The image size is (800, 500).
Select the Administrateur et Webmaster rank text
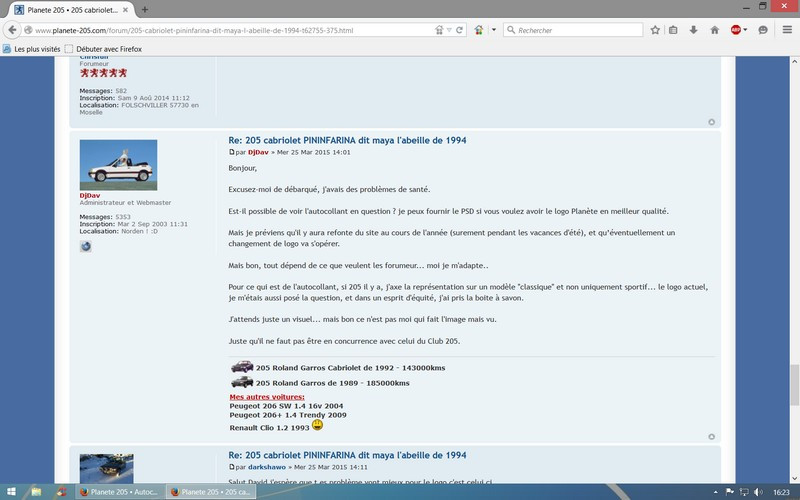pyautogui.click(x=126, y=203)
